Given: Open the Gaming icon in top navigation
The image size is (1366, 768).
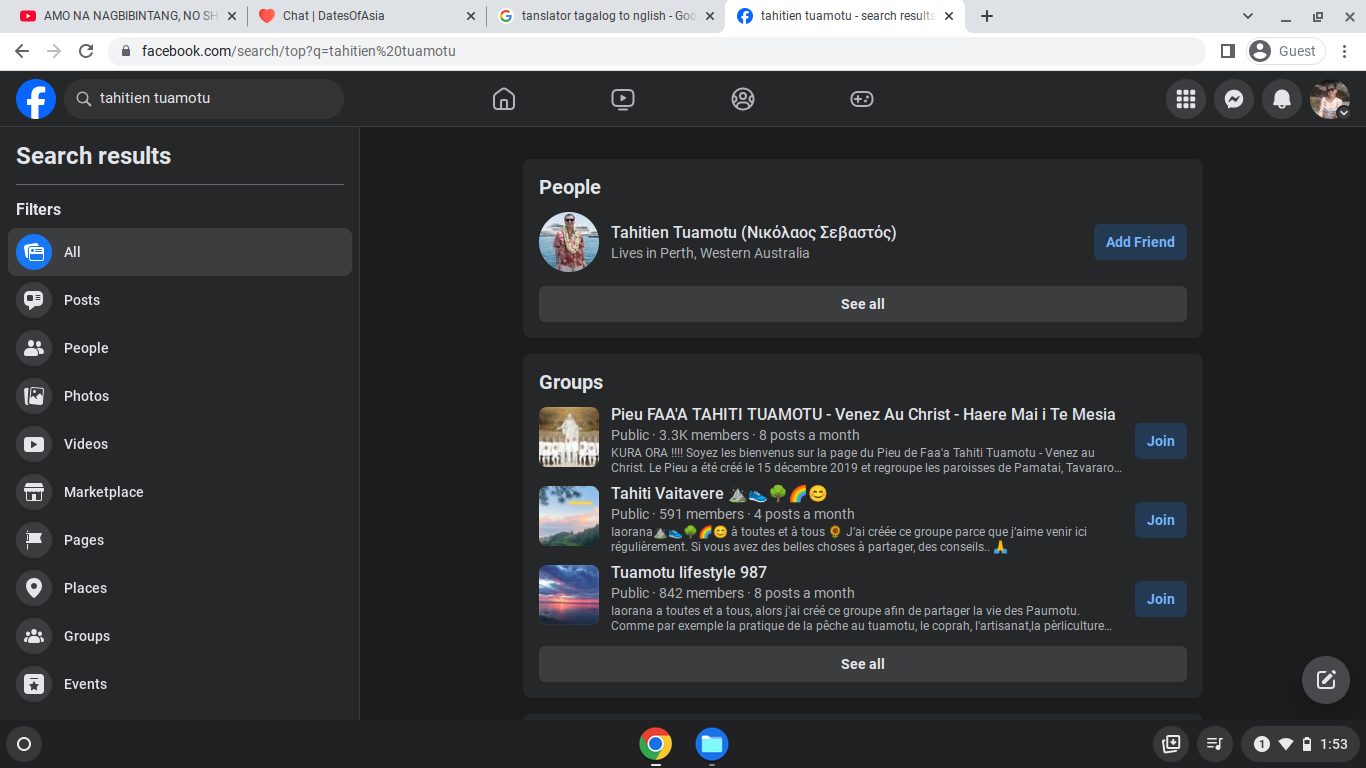Looking at the screenshot, I should click(861, 99).
